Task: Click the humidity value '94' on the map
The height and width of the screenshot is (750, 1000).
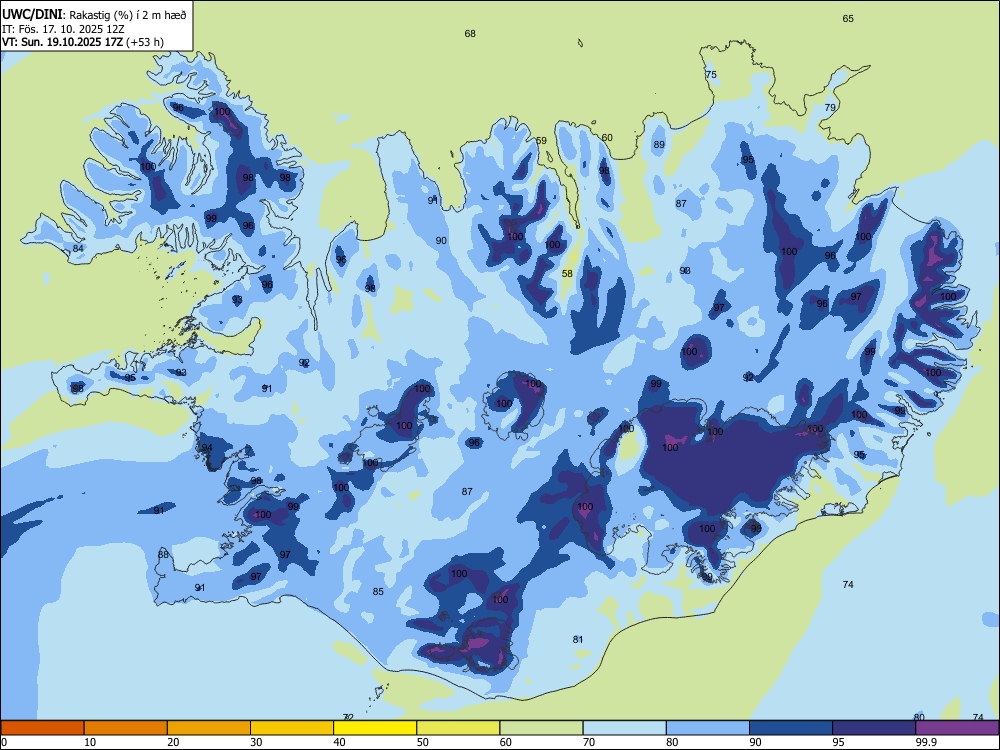Action: coord(207,448)
